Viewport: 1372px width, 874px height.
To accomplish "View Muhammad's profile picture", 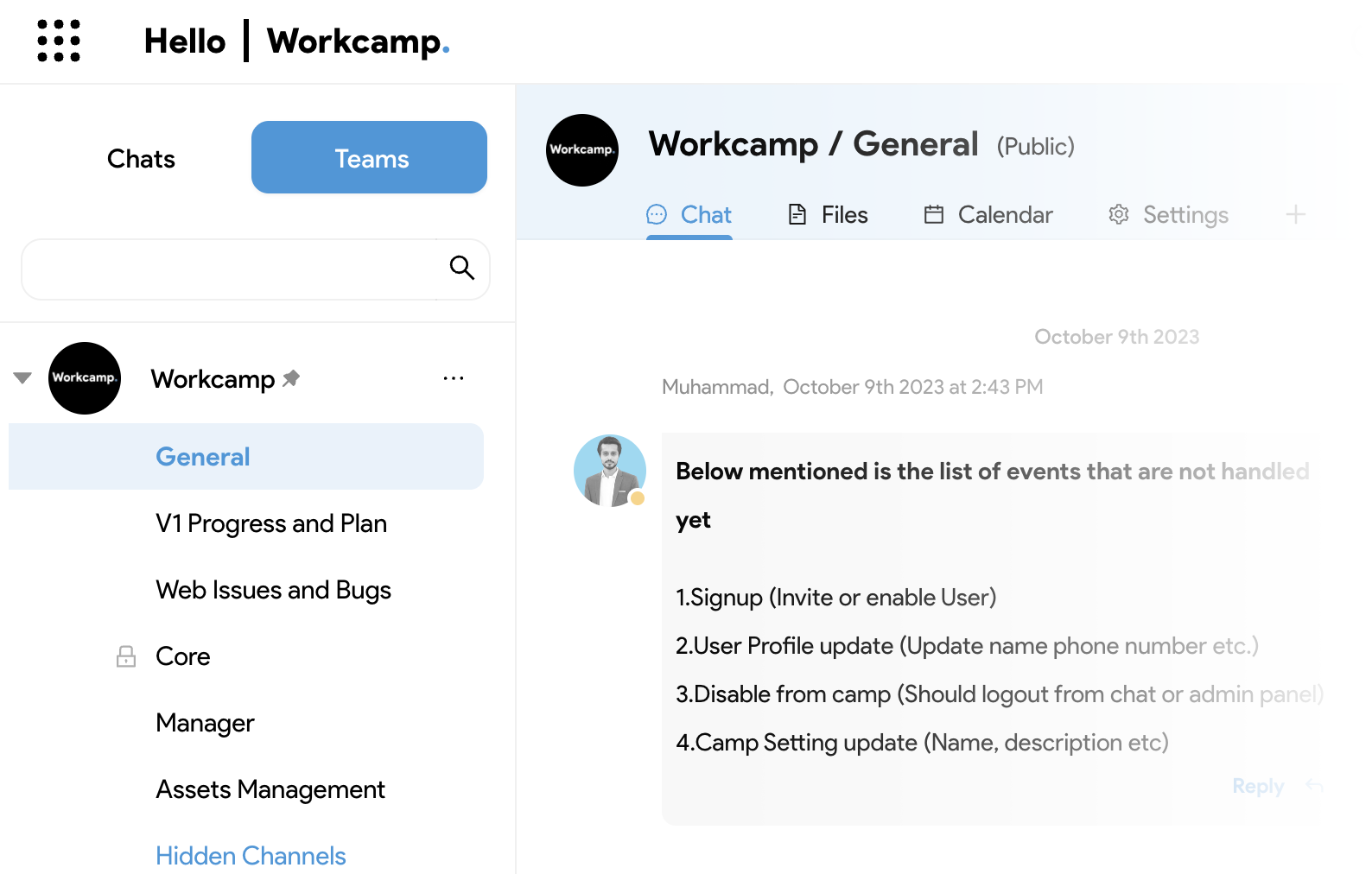I will (610, 471).
